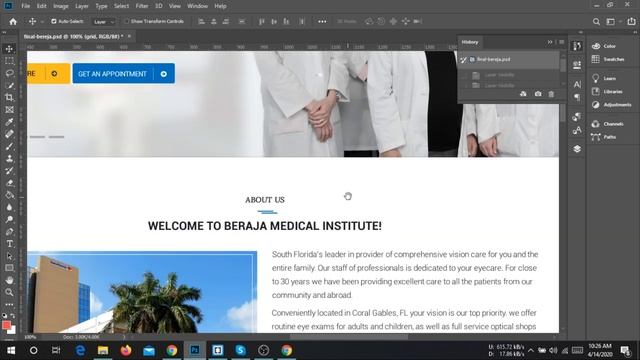The width and height of the screenshot is (640, 360).
Task: Click the foreground color swatch
Action: pos(6,325)
